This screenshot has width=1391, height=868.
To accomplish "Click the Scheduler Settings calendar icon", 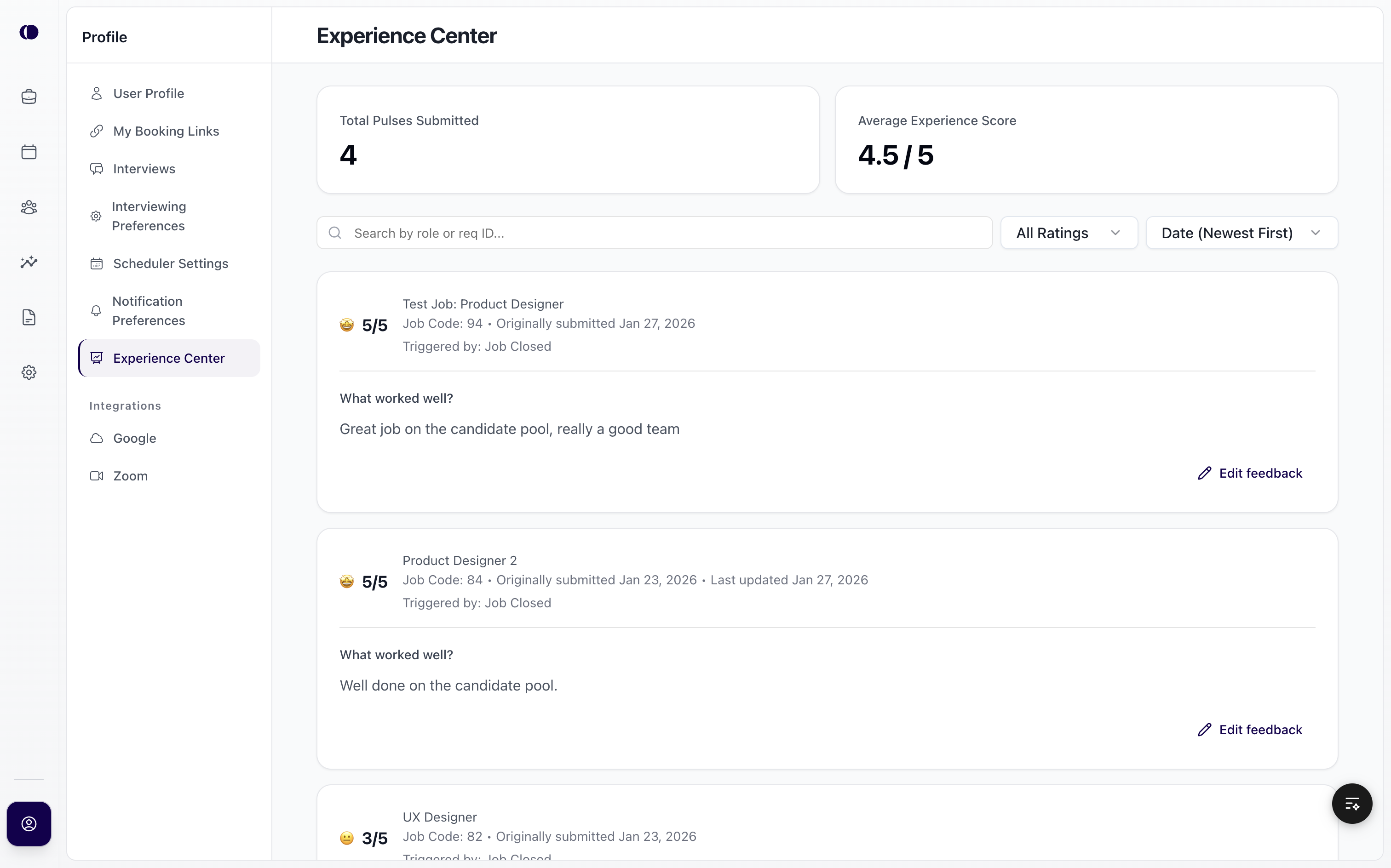I will pyautogui.click(x=97, y=263).
